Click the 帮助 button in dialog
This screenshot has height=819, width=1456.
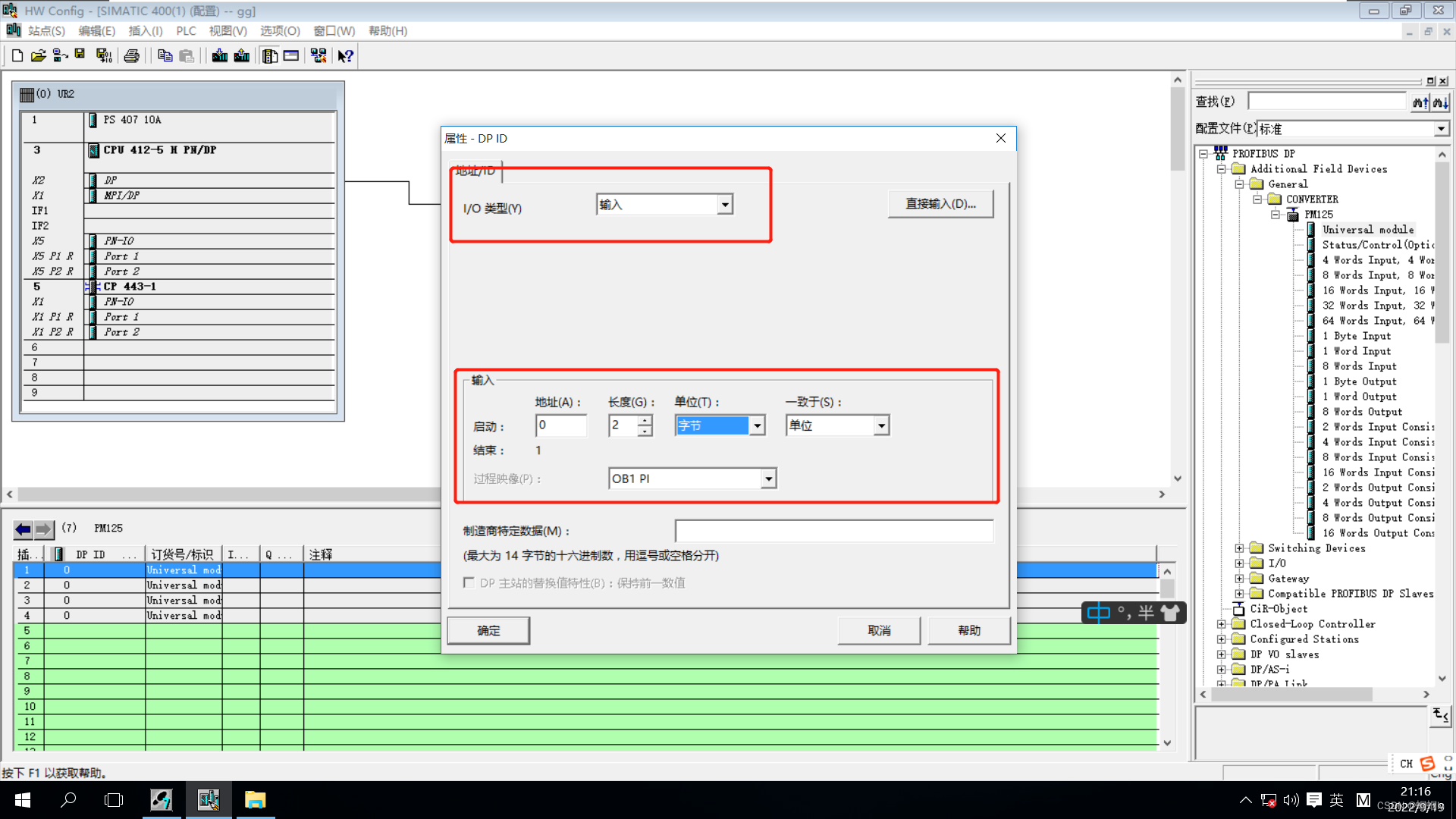click(x=969, y=631)
